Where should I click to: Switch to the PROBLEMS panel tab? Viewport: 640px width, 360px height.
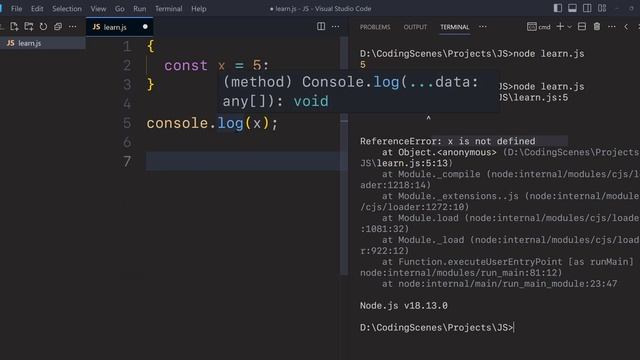pos(375,27)
